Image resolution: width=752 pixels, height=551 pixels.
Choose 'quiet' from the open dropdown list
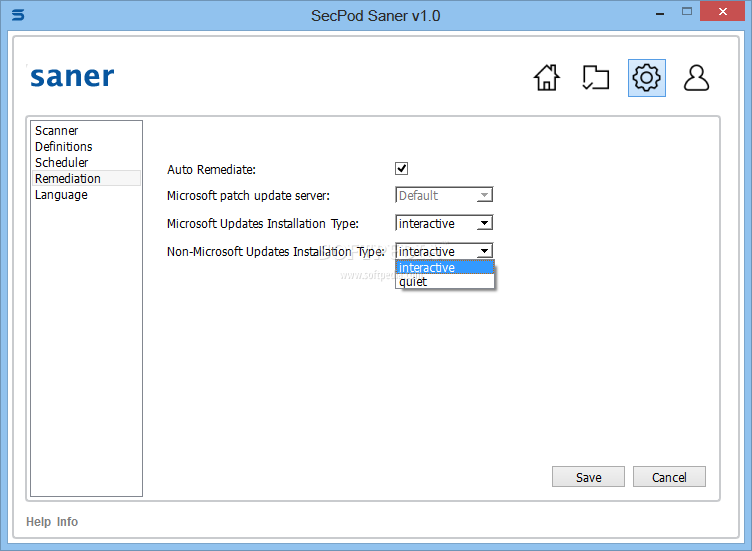tap(445, 281)
